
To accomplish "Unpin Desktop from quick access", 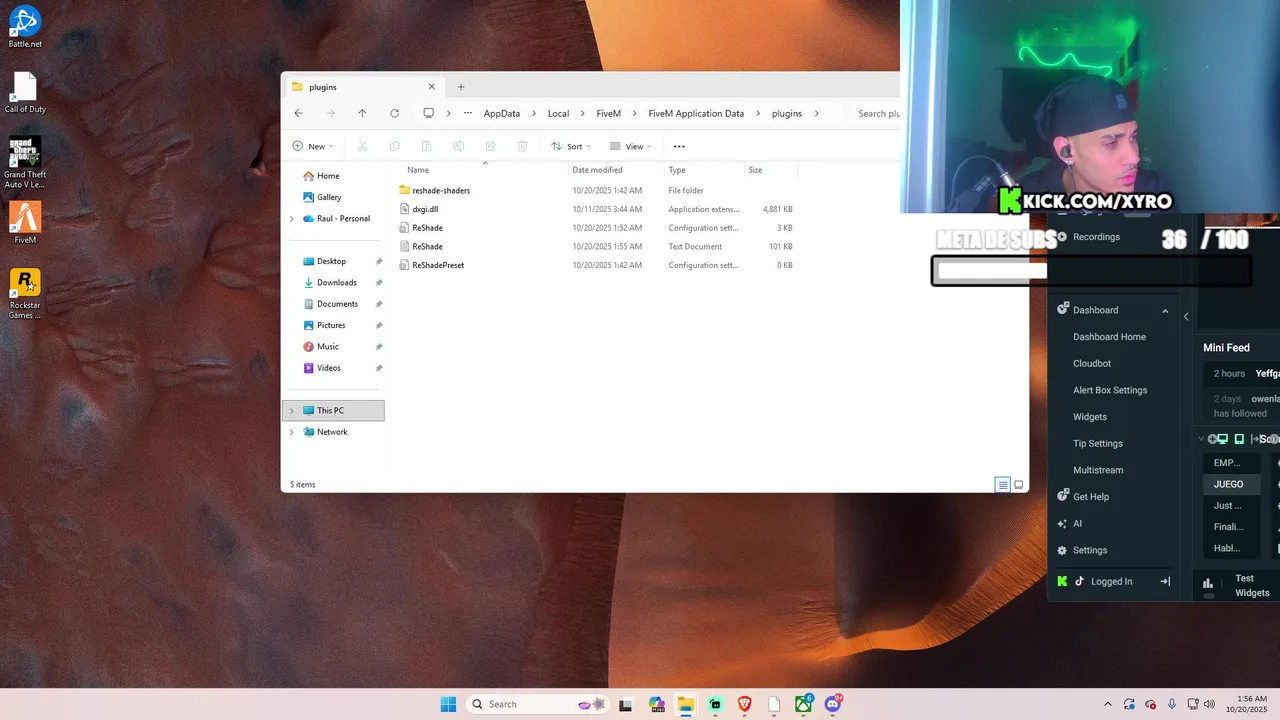I will pyautogui.click(x=379, y=261).
